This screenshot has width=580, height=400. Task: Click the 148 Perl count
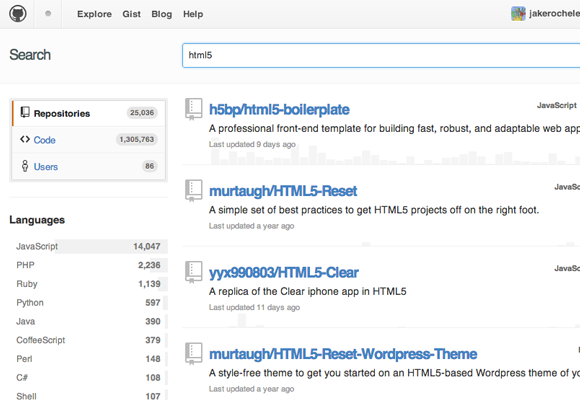point(153,359)
